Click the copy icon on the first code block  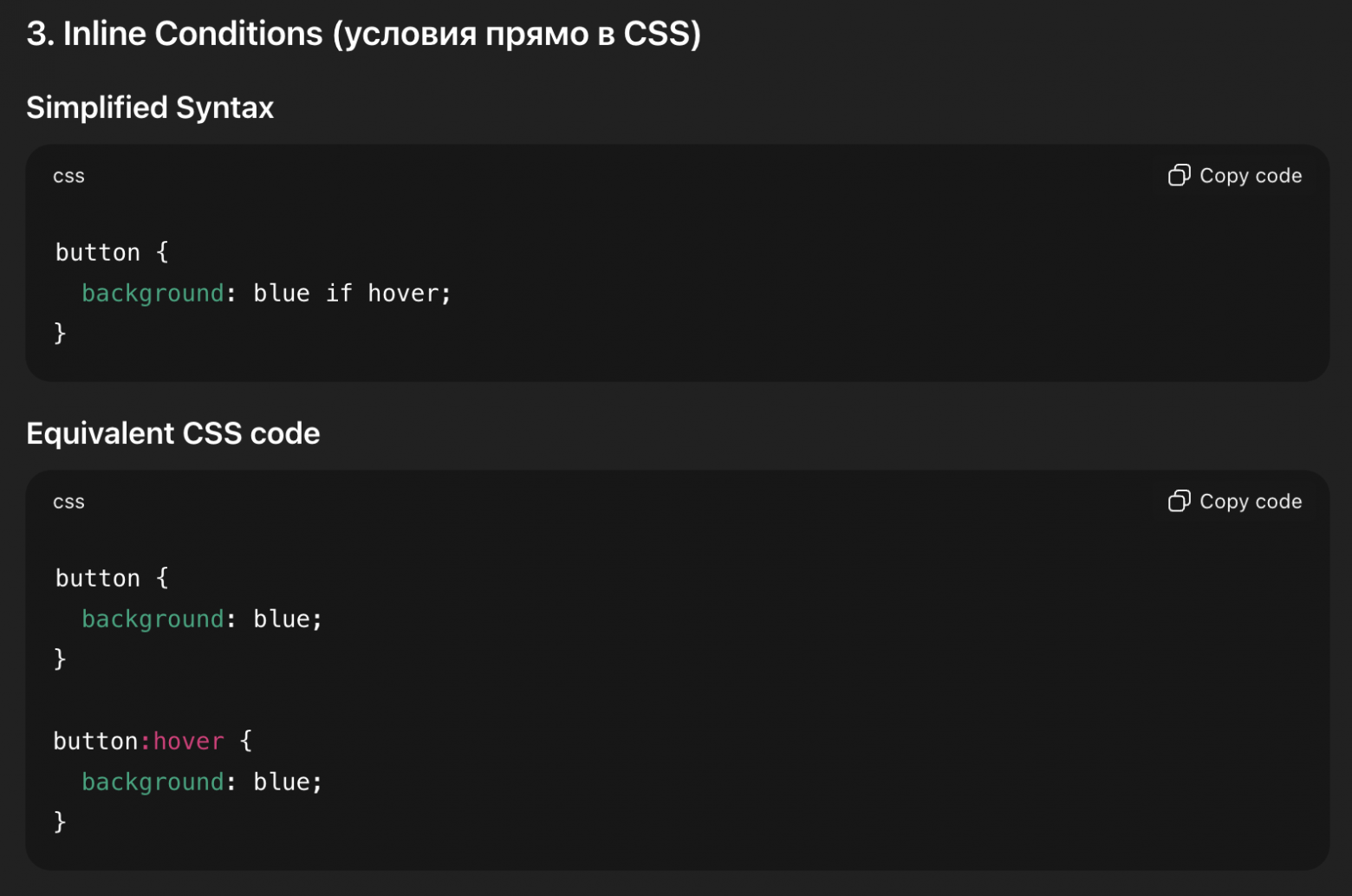(x=1179, y=175)
